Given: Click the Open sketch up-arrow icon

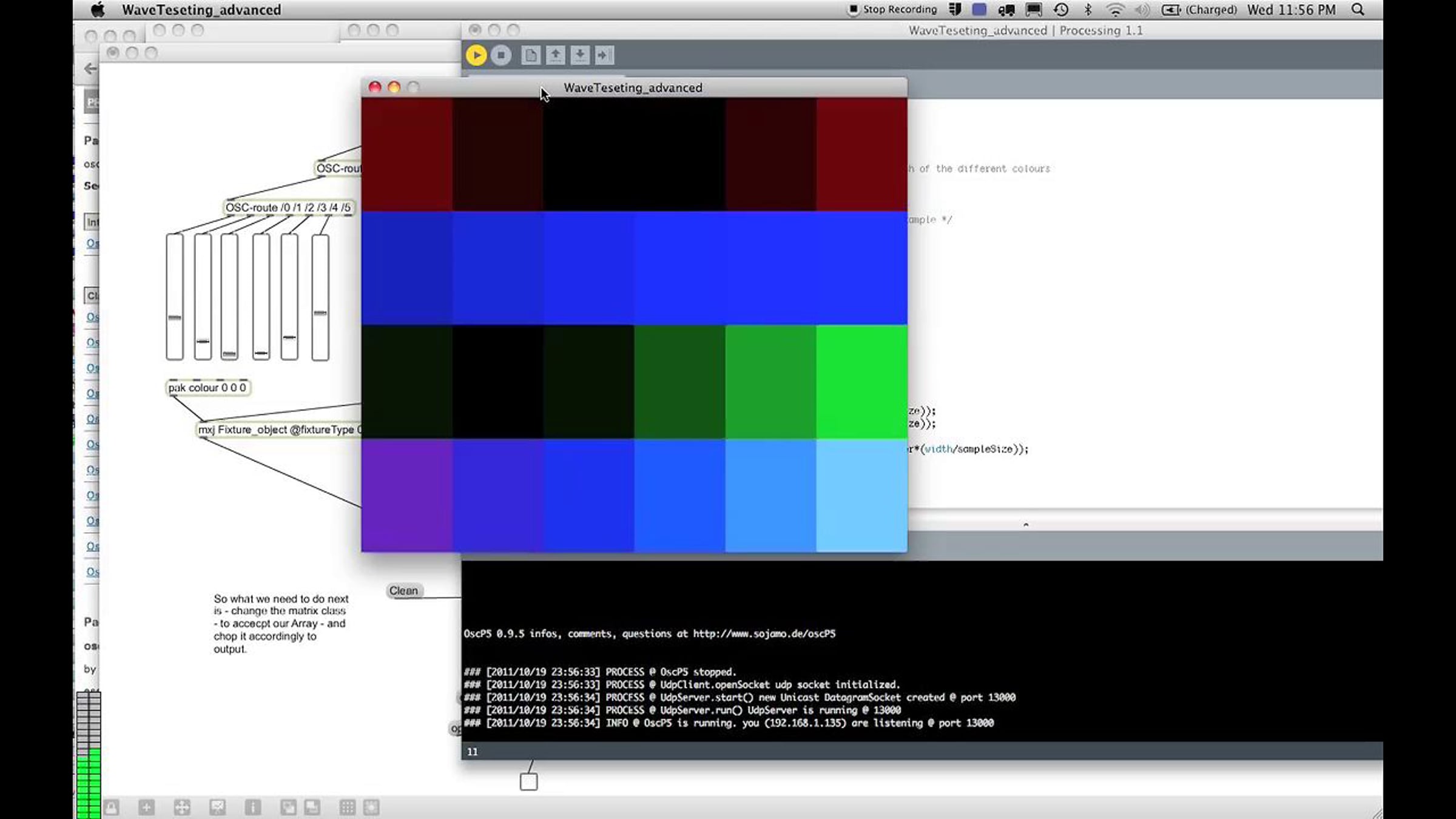Looking at the screenshot, I should point(555,55).
